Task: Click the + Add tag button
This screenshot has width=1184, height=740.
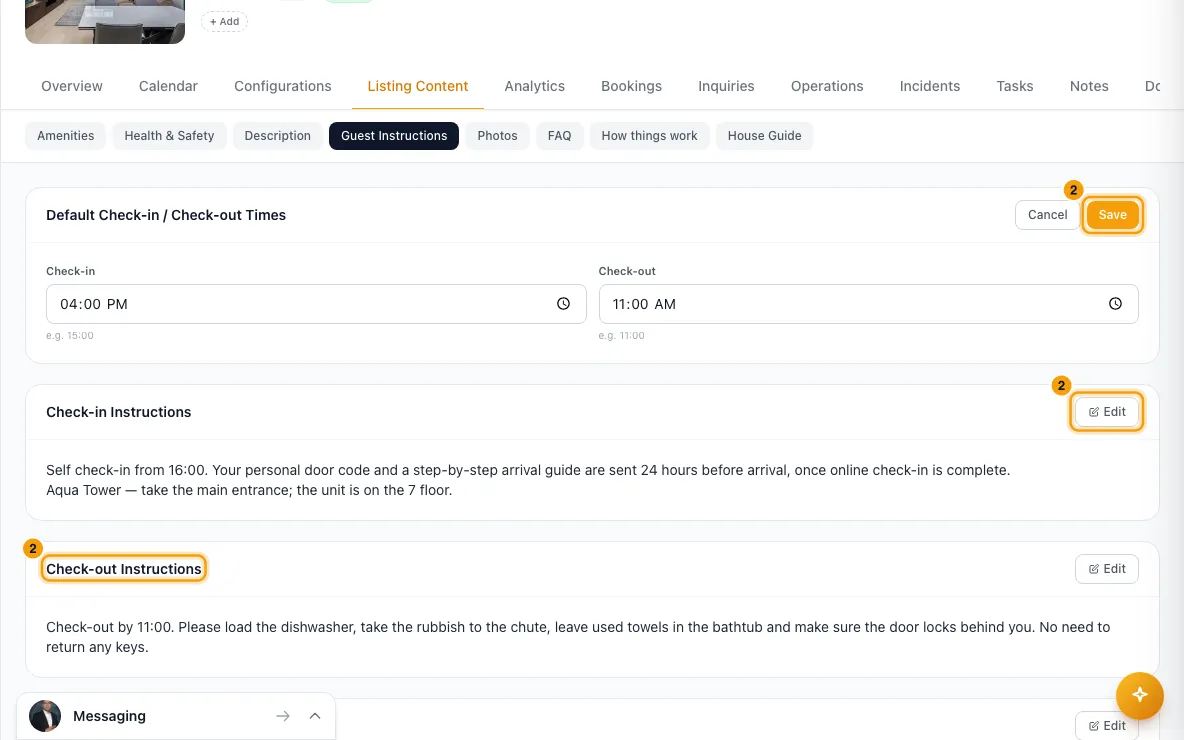Action: (x=224, y=21)
